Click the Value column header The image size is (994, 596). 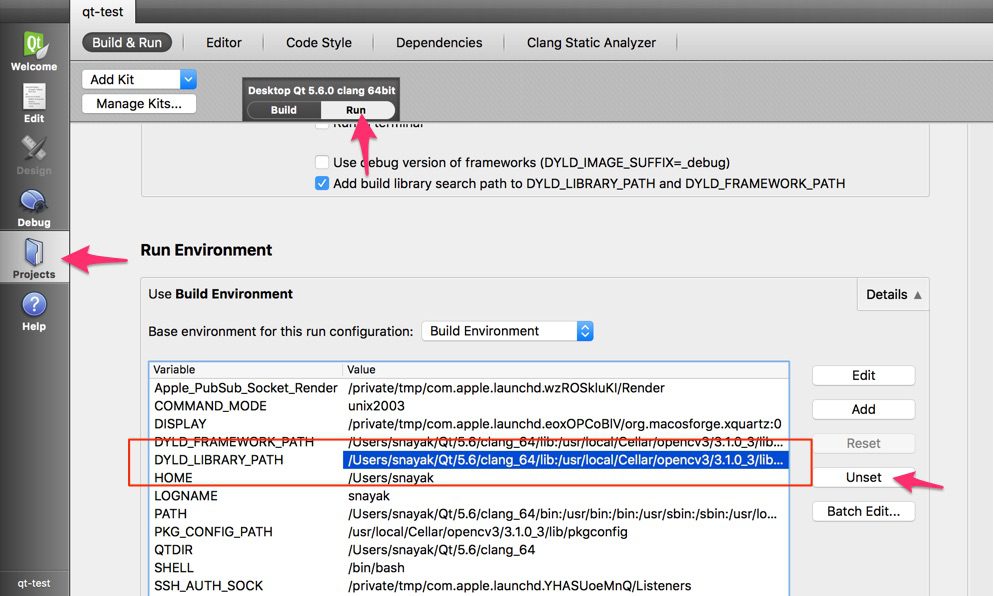(565, 370)
